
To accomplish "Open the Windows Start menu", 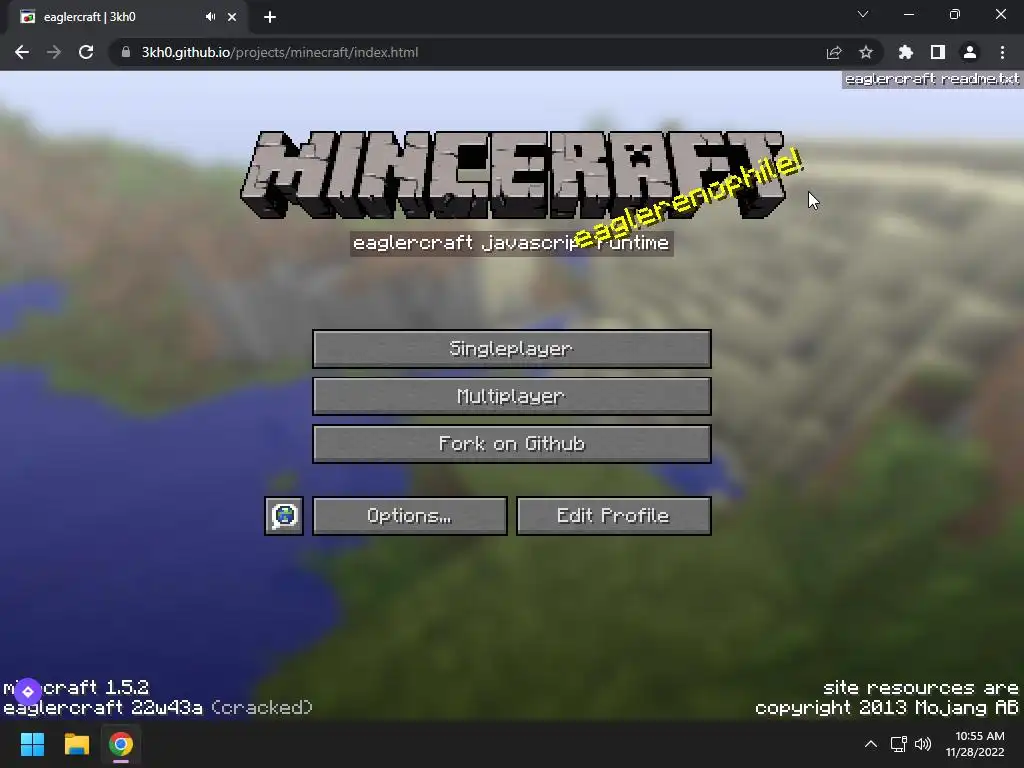I will click(32, 744).
